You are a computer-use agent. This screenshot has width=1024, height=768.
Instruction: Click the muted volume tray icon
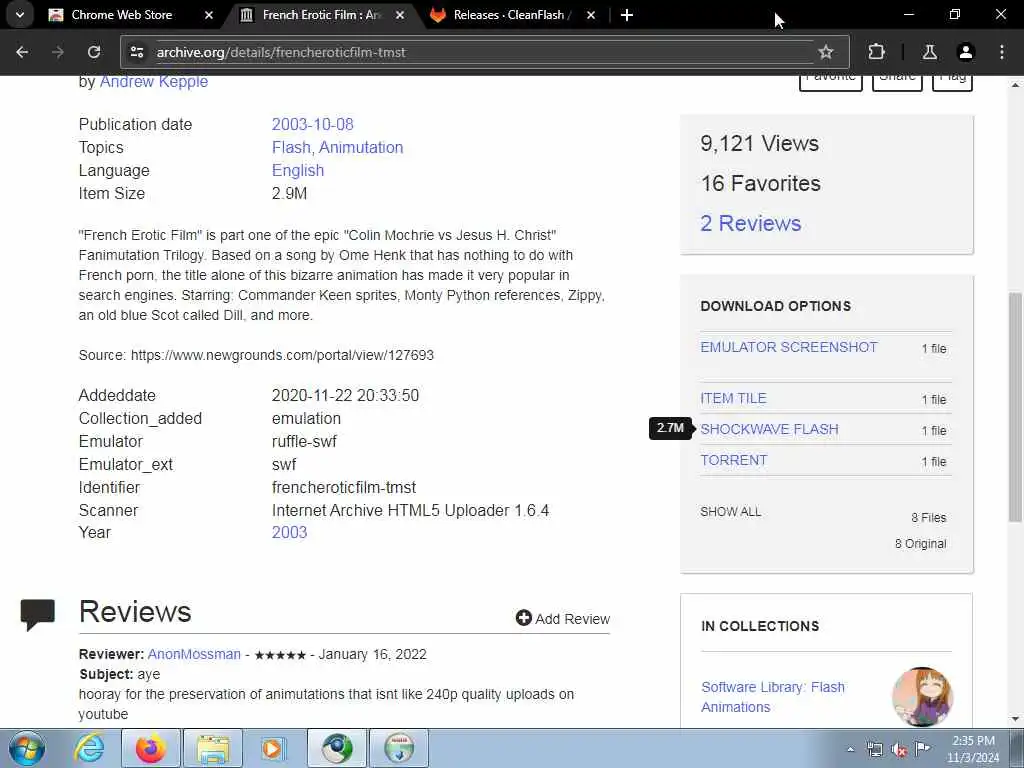coord(899,750)
